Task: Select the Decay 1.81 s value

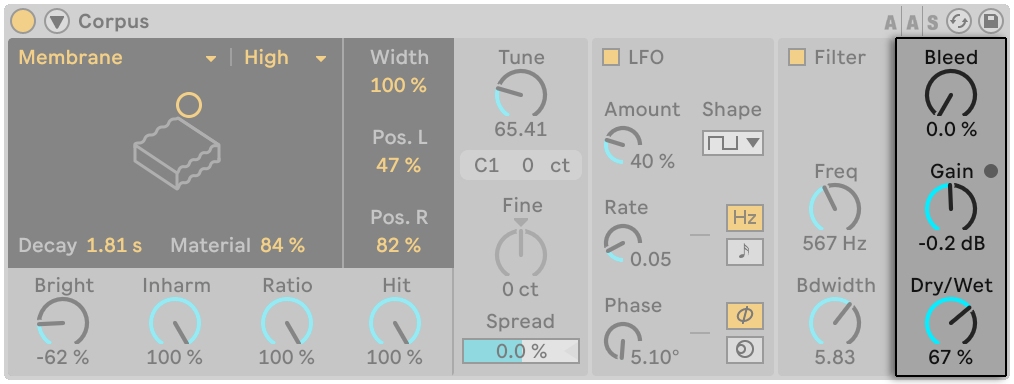Action: tap(114, 246)
